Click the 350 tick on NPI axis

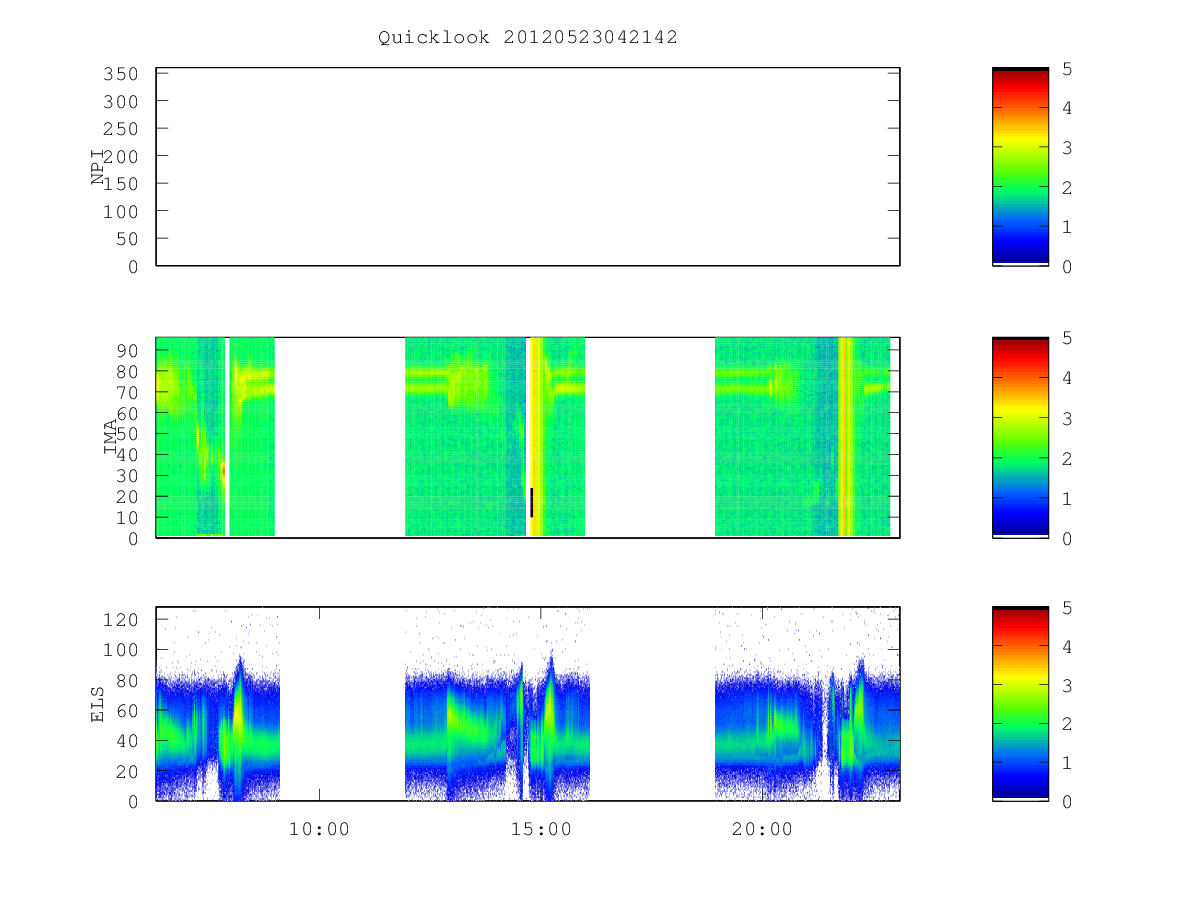122,74
